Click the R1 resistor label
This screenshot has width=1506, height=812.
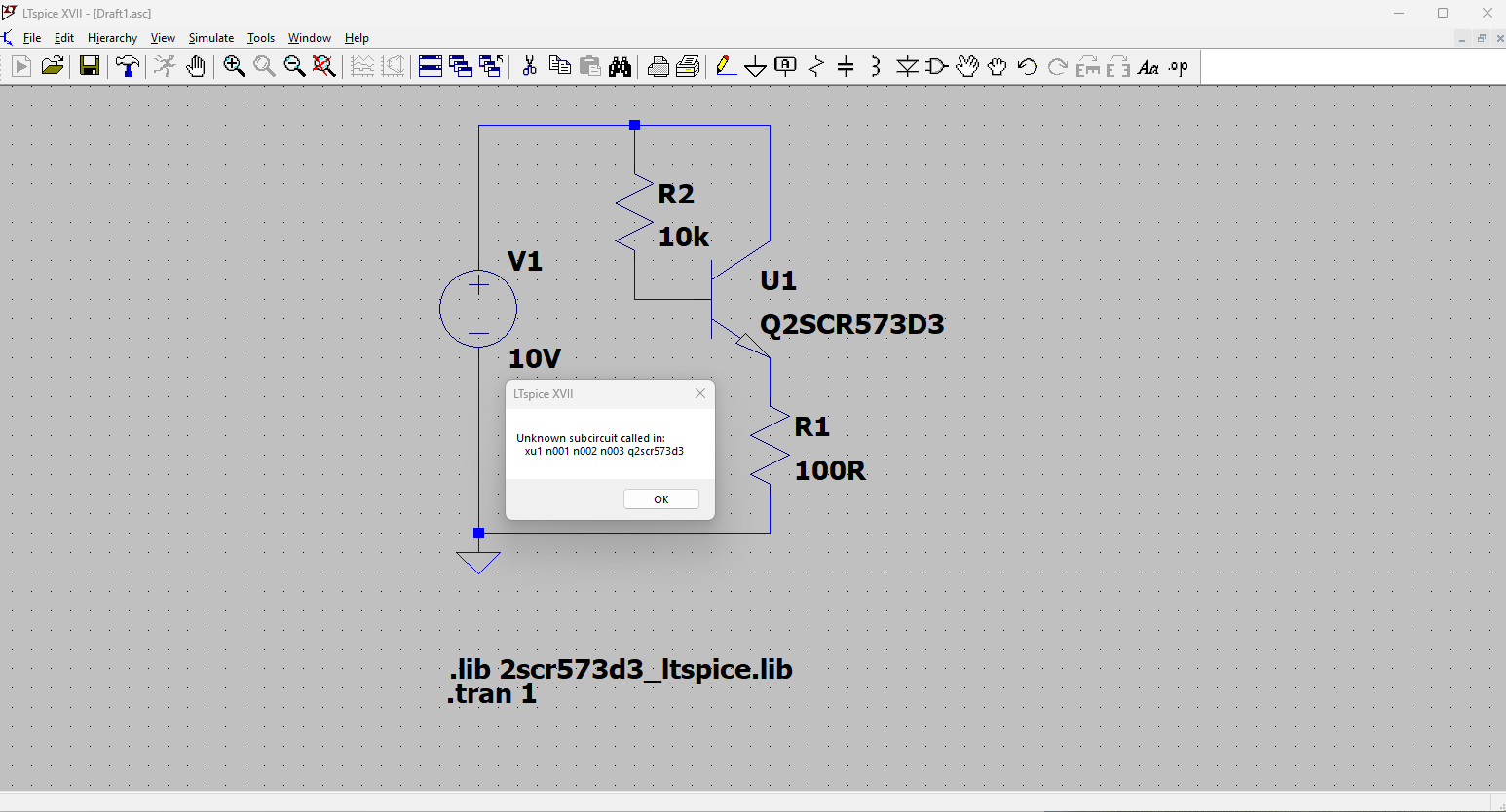click(x=811, y=426)
